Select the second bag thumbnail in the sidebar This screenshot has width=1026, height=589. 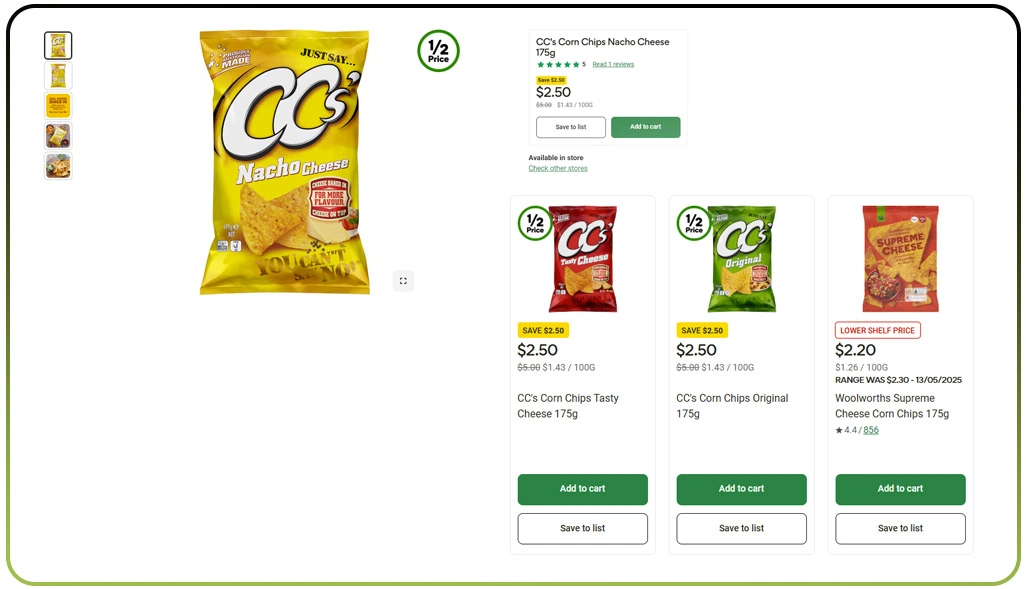coord(57,75)
